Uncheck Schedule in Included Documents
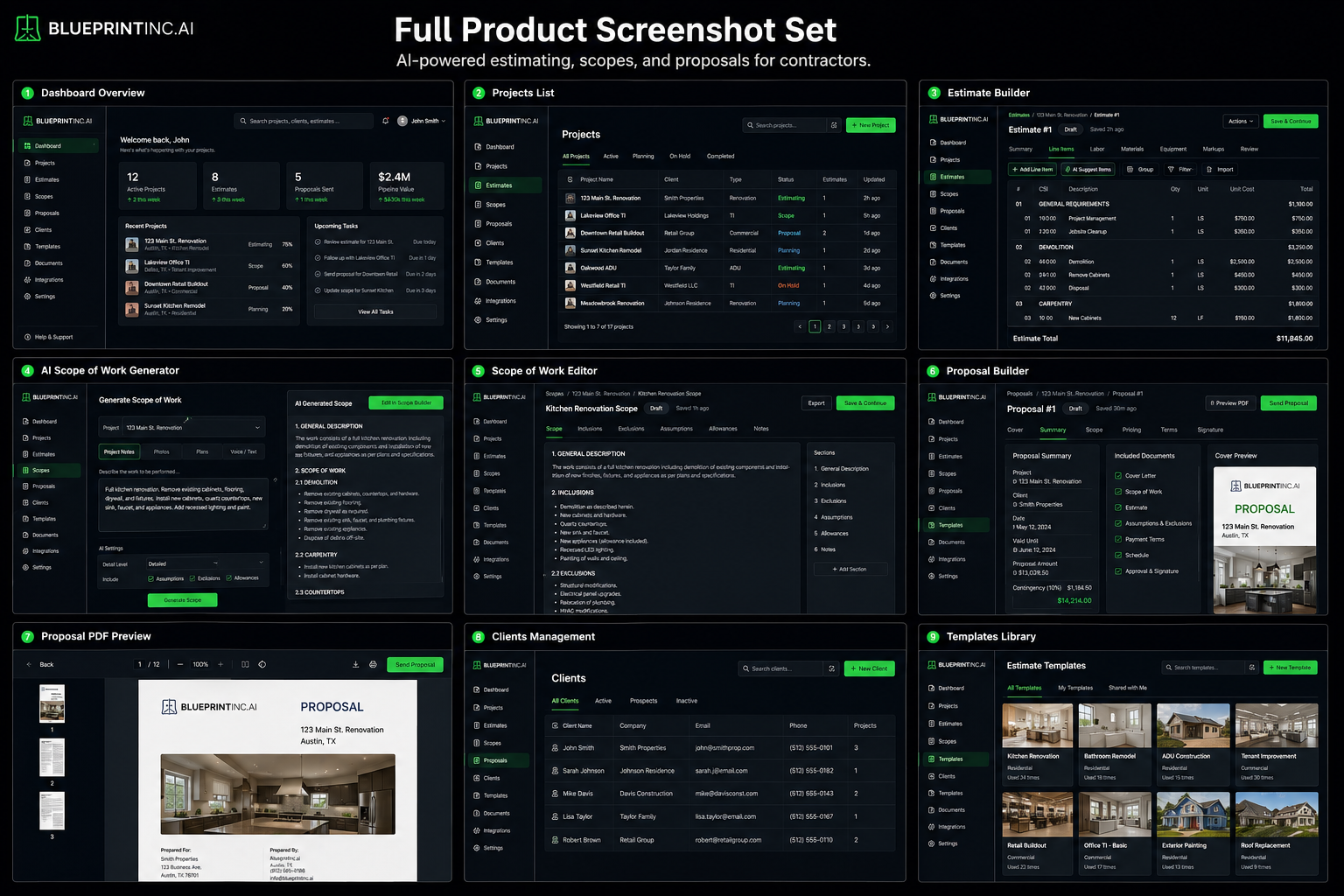This screenshot has height=896, width=1344. 1118,556
